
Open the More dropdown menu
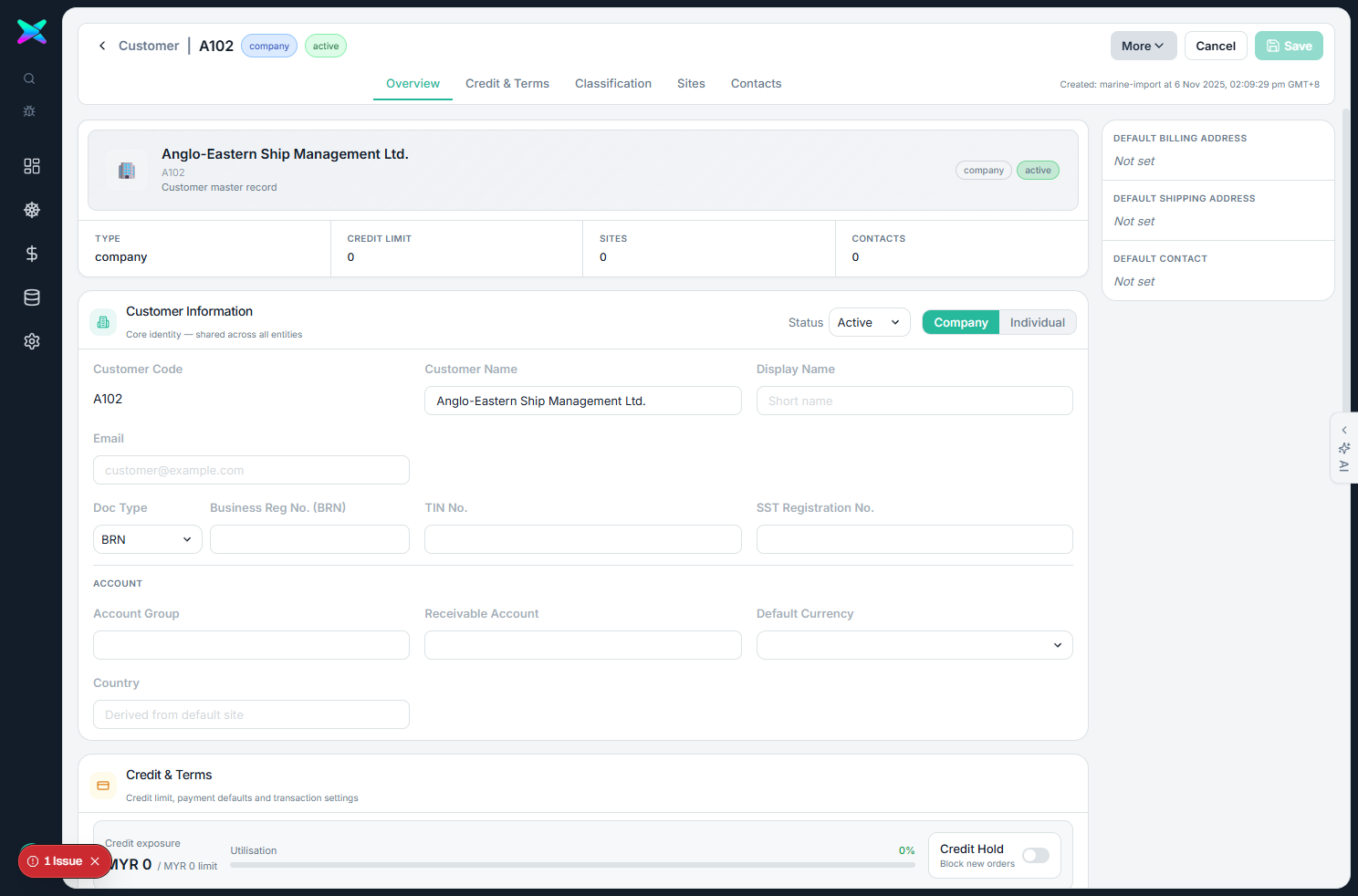coord(1144,46)
